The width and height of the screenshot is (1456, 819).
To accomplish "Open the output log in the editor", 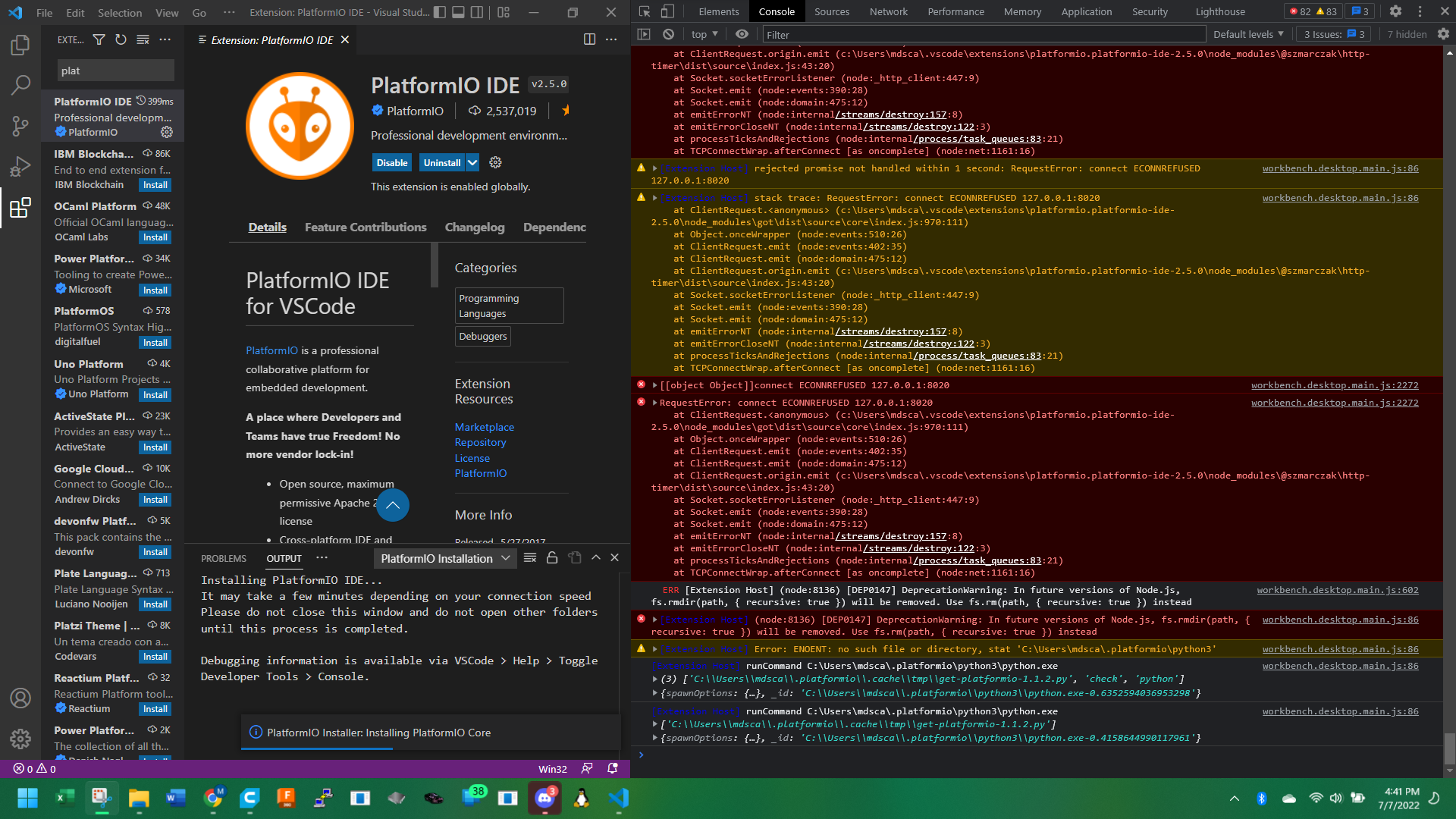I will (575, 558).
